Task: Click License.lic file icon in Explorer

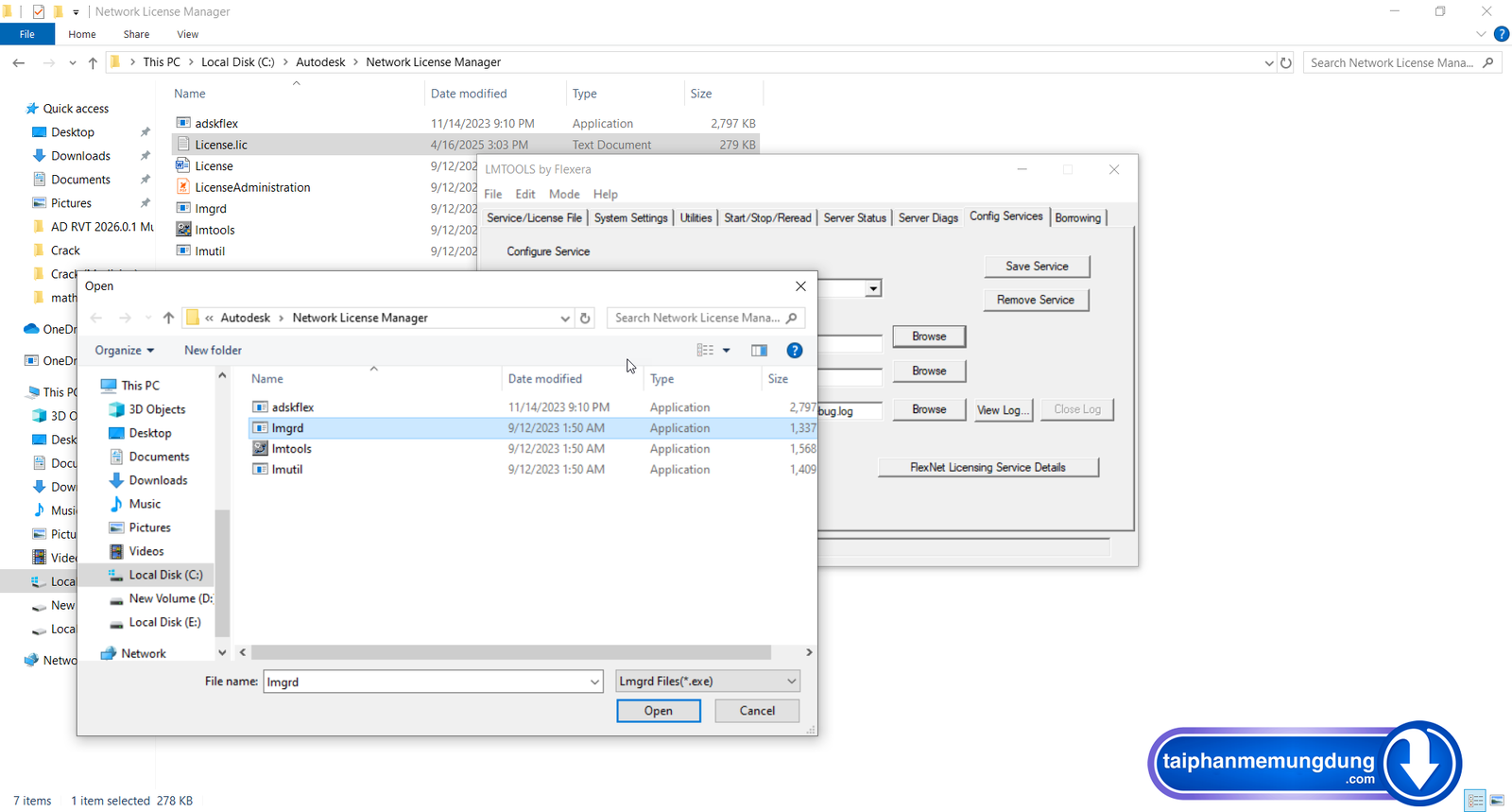Action: [183, 145]
